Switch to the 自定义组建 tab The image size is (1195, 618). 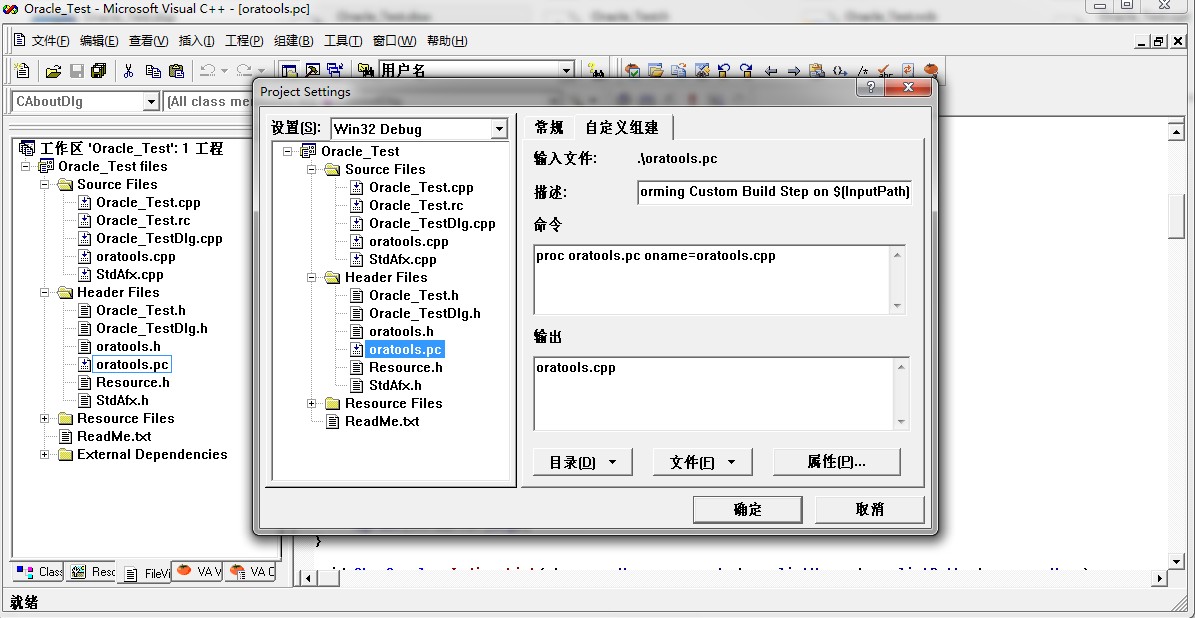(622, 127)
